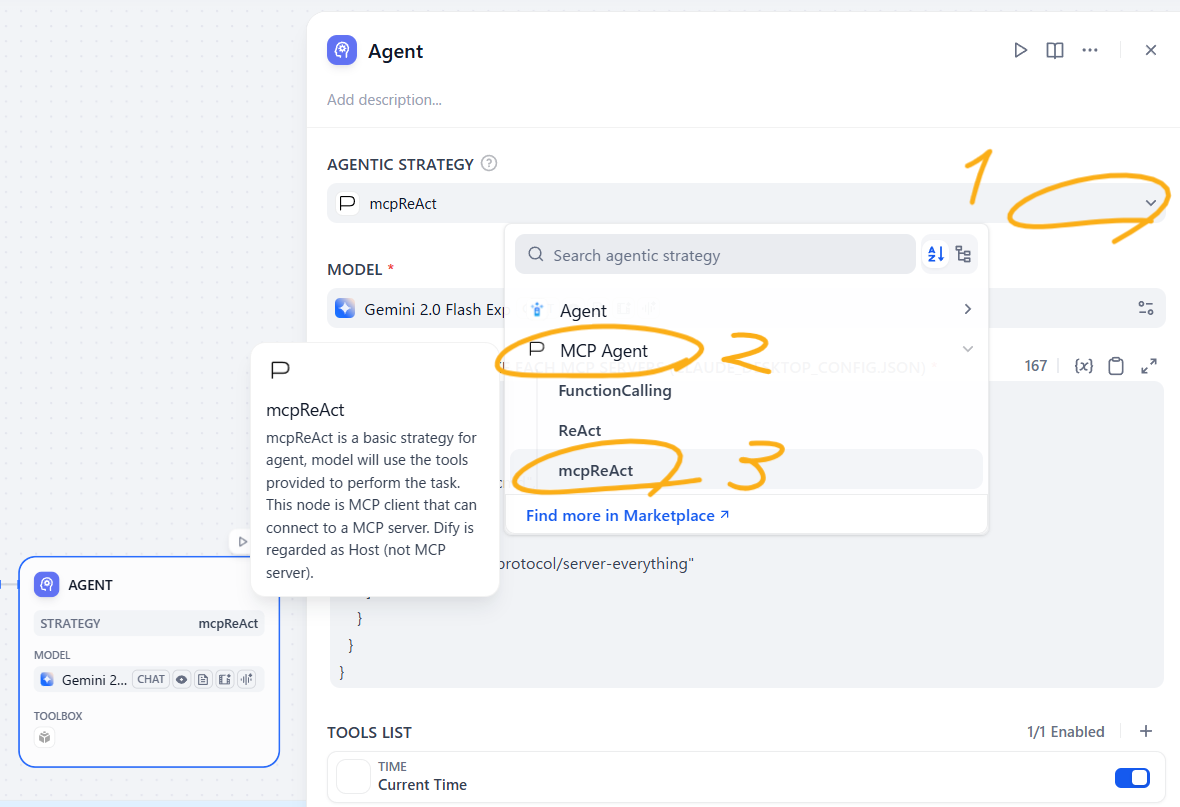Toggle the Current Time tool switch
The width and height of the screenshot is (1180, 807).
pos(1132,777)
